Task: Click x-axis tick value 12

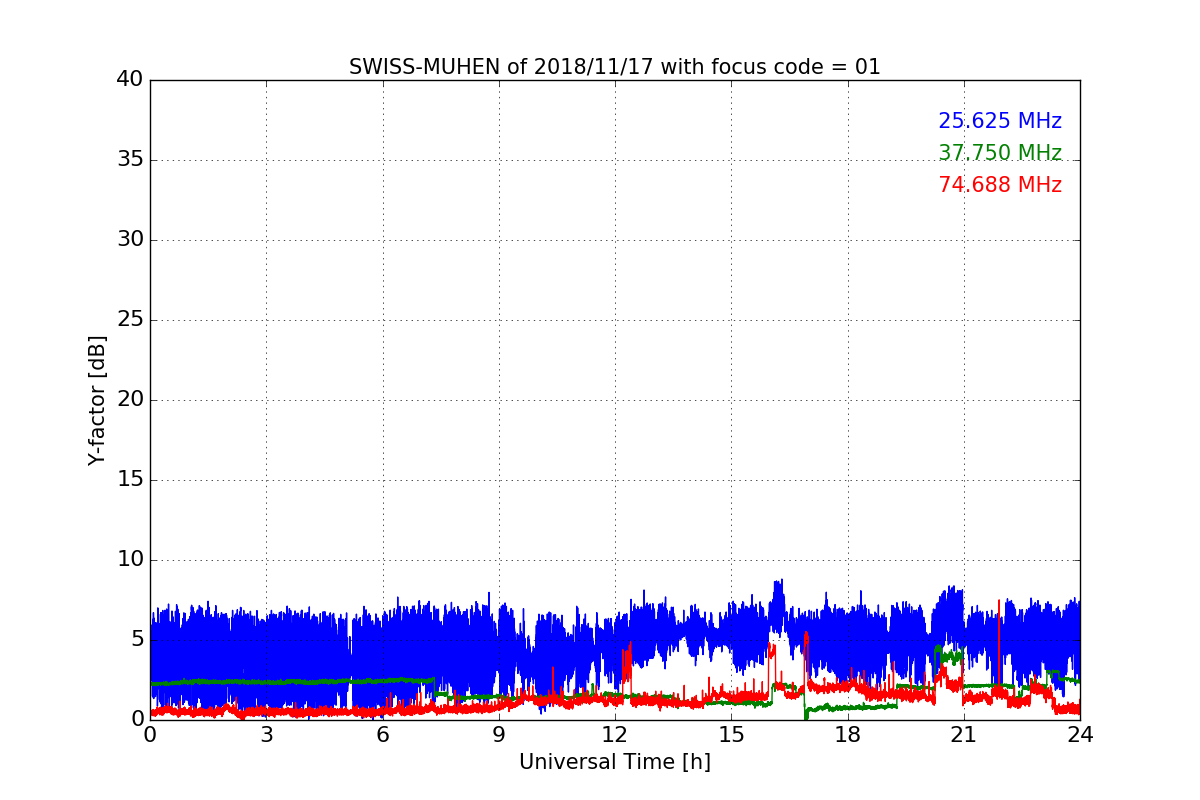Action: [615, 735]
